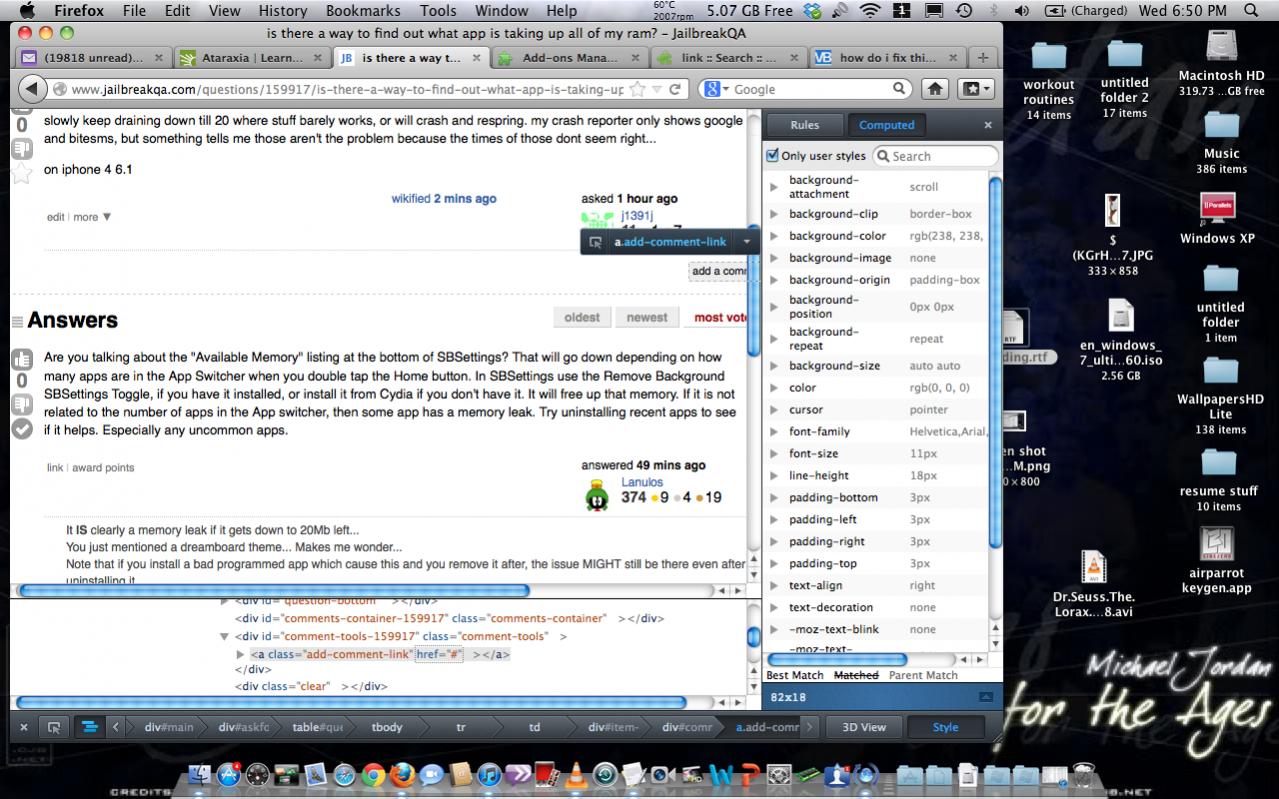This screenshot has width=1279, height=799.
Task: Open Chrome from the Dock
Action: tap(374, 776)
